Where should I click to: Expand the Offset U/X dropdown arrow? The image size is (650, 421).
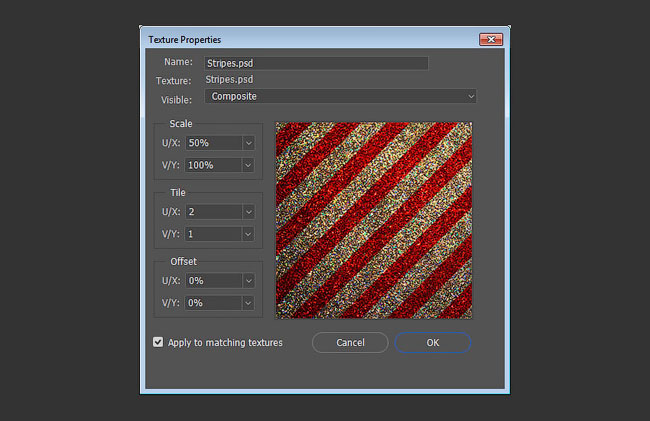click(x=248, y=281)
